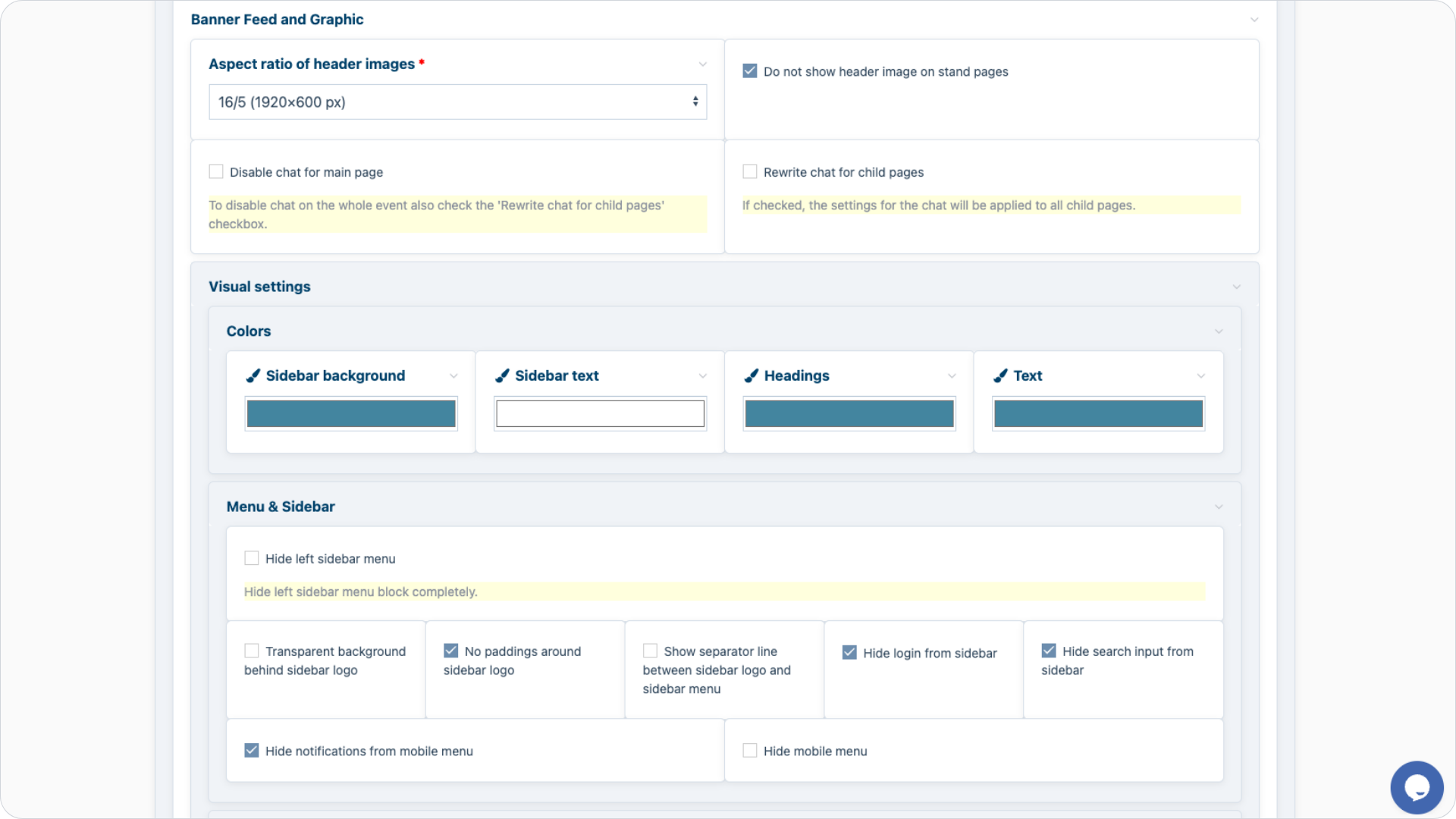The image size is (1456, 819).
Task: Collapse the Colors section chevron
Action: [x=1219, y=331]
